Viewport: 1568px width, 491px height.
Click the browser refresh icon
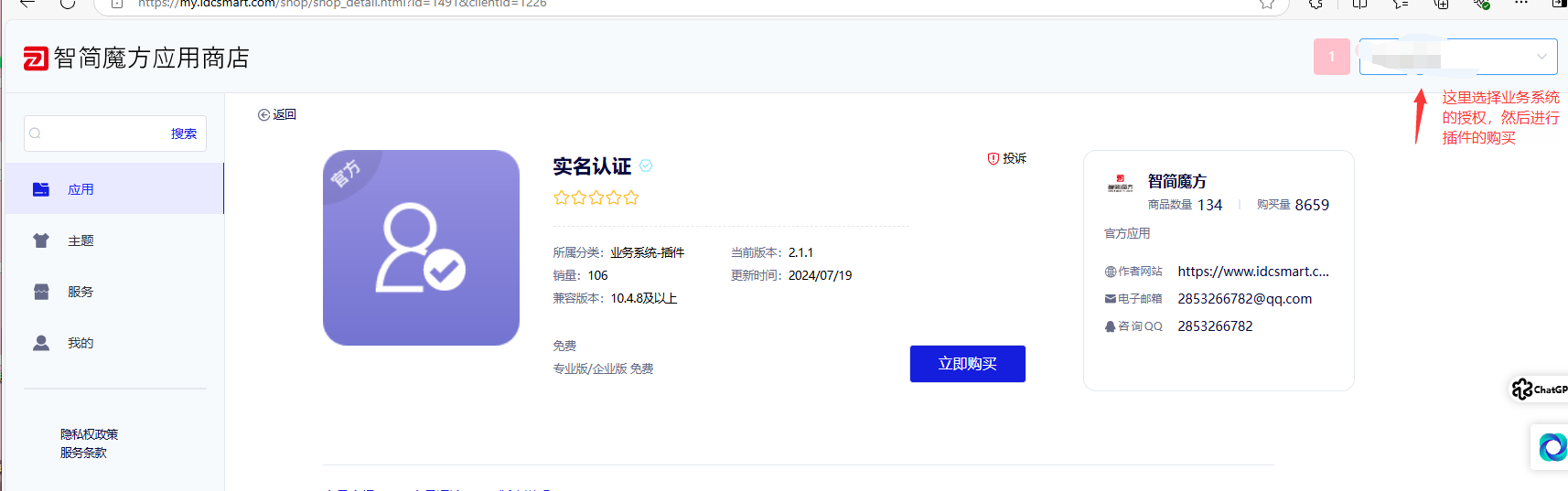(x=68, y=4)
